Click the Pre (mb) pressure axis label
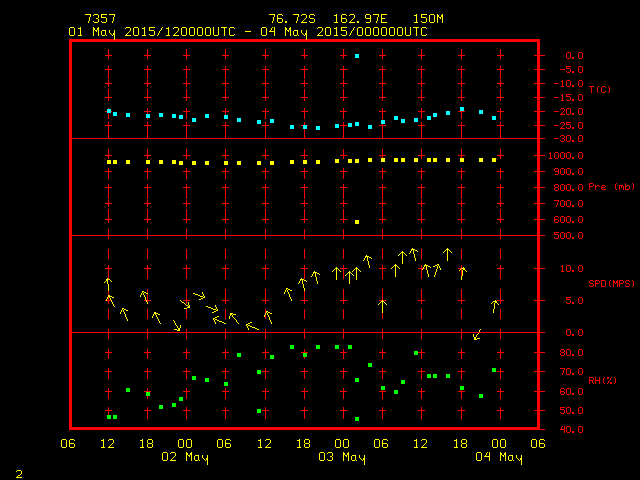640x480 pixels. coord(611,187)
